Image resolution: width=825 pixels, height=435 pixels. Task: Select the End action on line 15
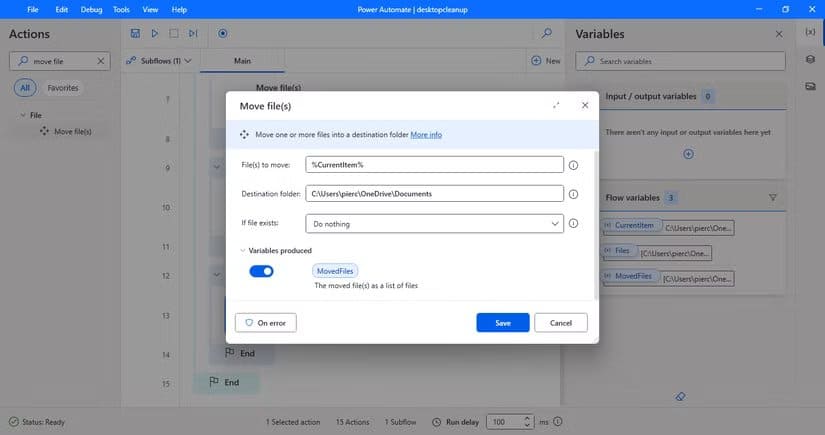click(225, 382)
